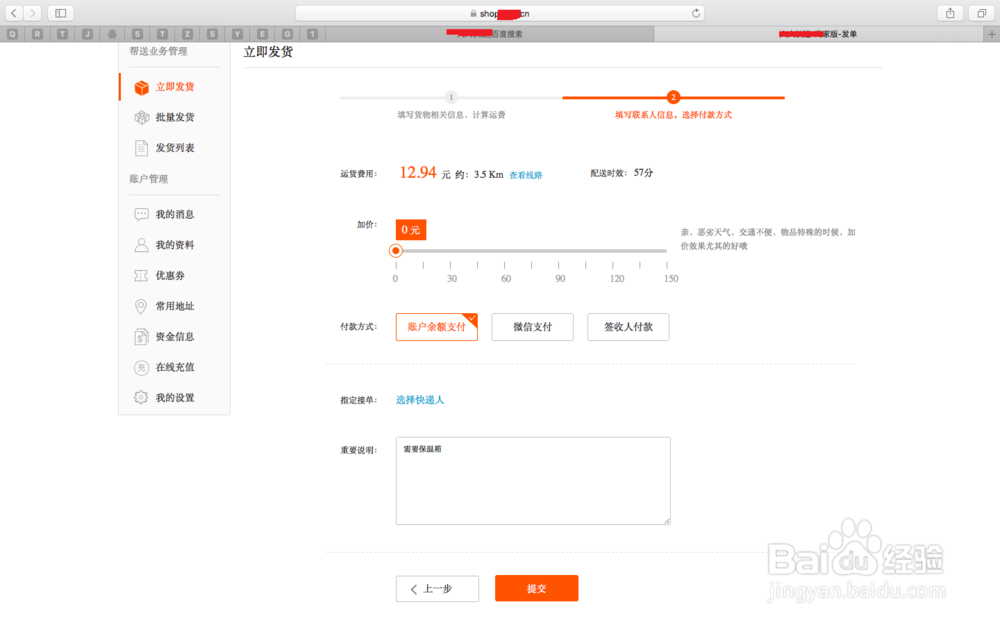Viewport: 1000px width, 625px height.
Task: Open 我的消息 chat bubble icon
Action: 141,214
